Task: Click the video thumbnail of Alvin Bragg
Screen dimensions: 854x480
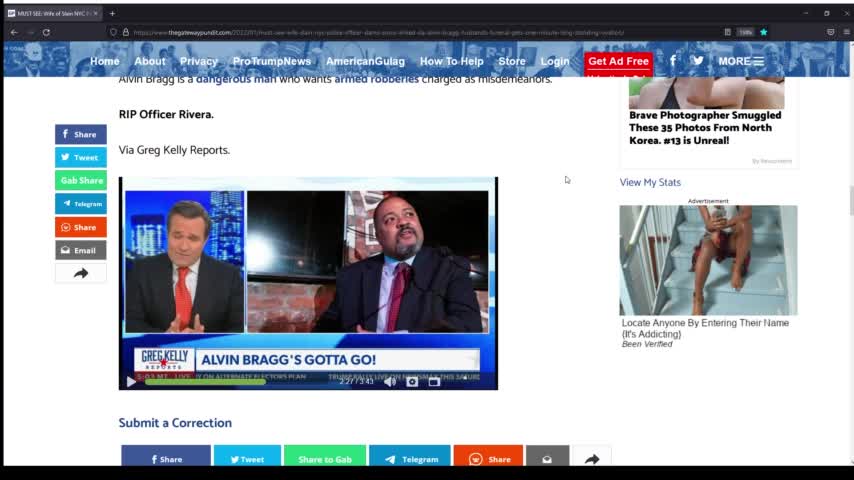Action: (368, 262)
